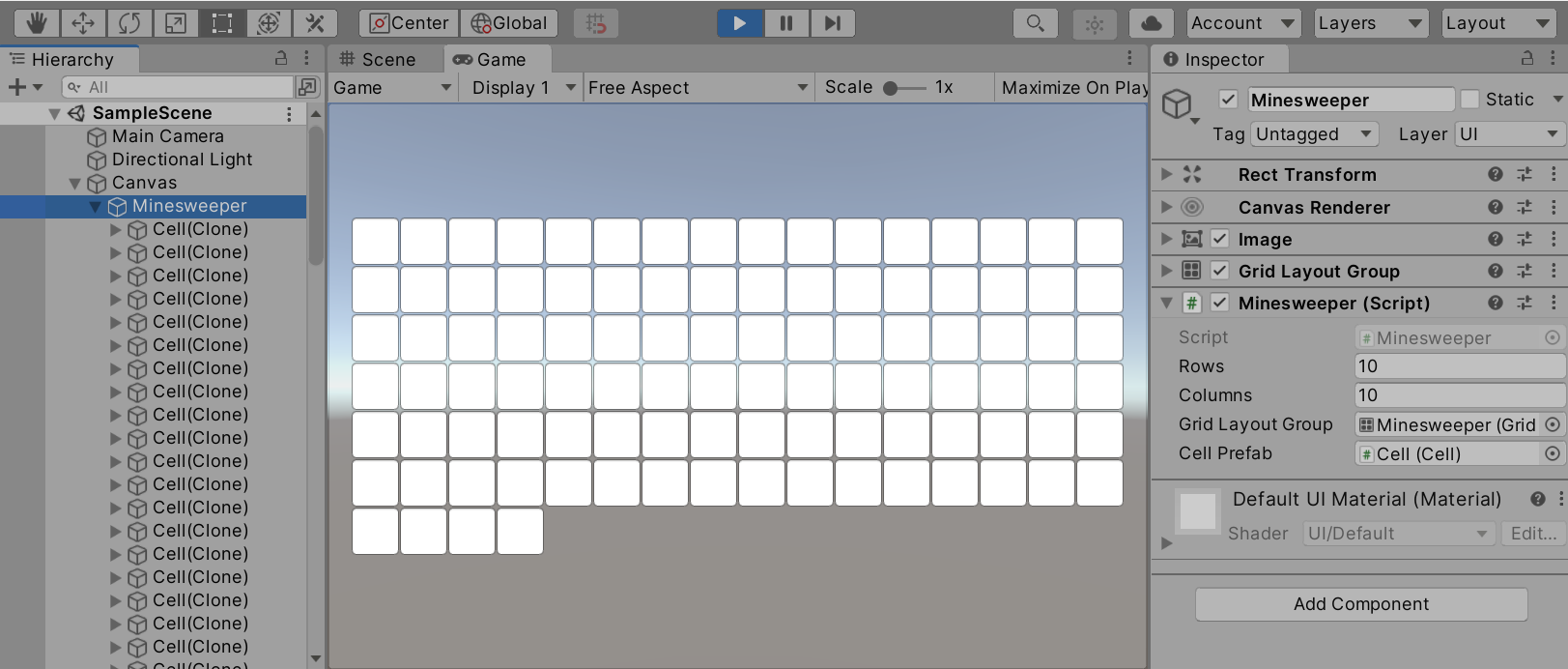Image resolution: width=1568 pixels, height=669 pixels.
Task: Open the Cloud services icon
Action: click(x=1151, y=23)
